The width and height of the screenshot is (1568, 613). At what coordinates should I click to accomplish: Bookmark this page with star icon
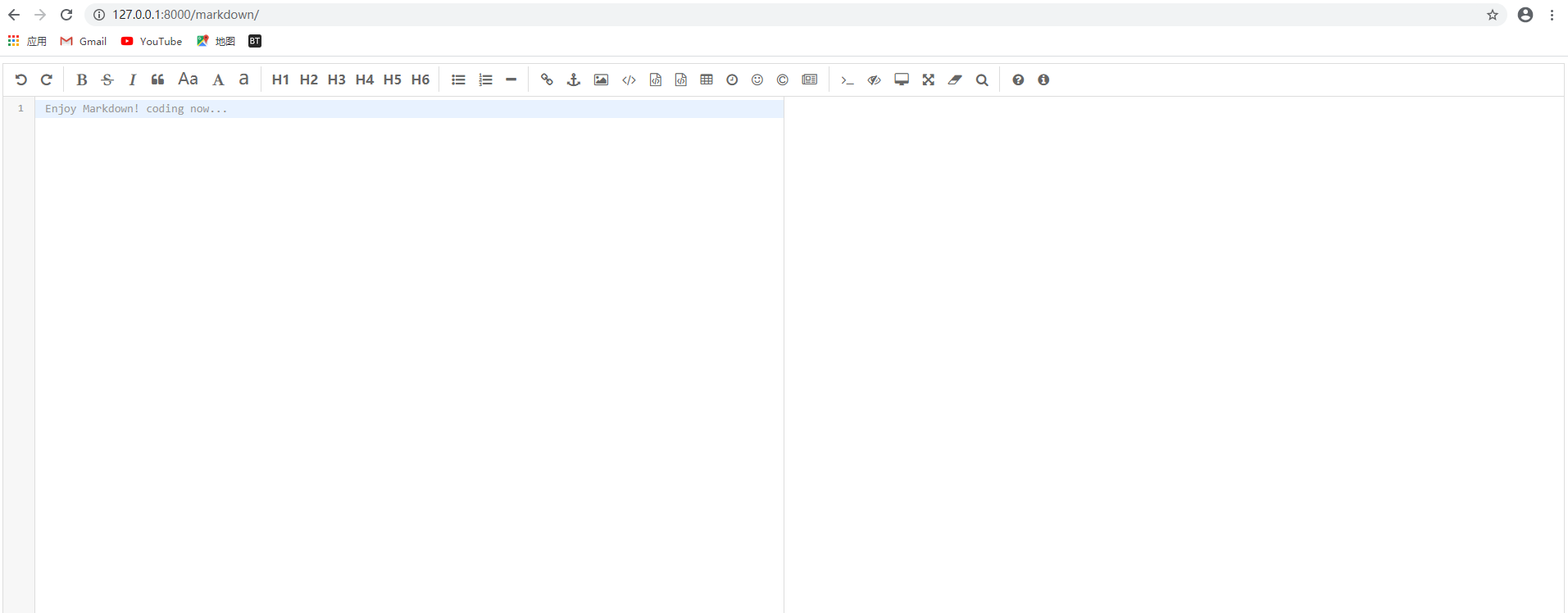click(1493, 15)
